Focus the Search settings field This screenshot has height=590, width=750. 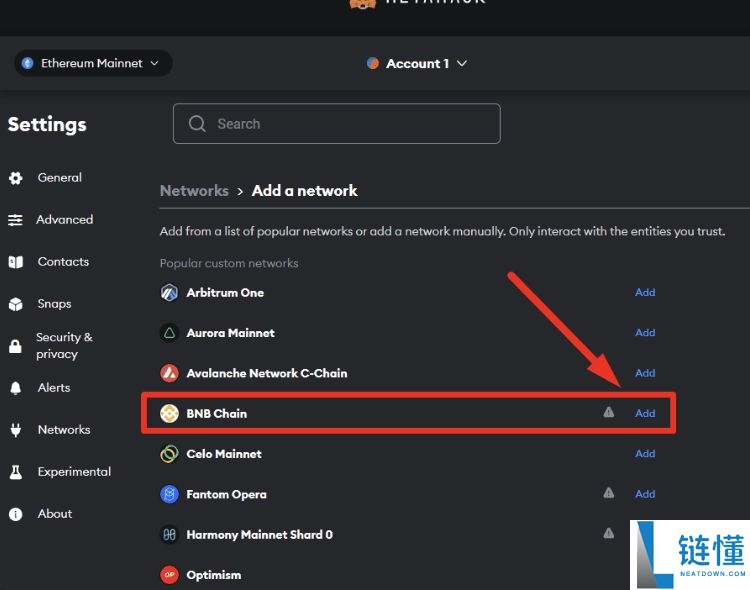(x=337, y=123)
